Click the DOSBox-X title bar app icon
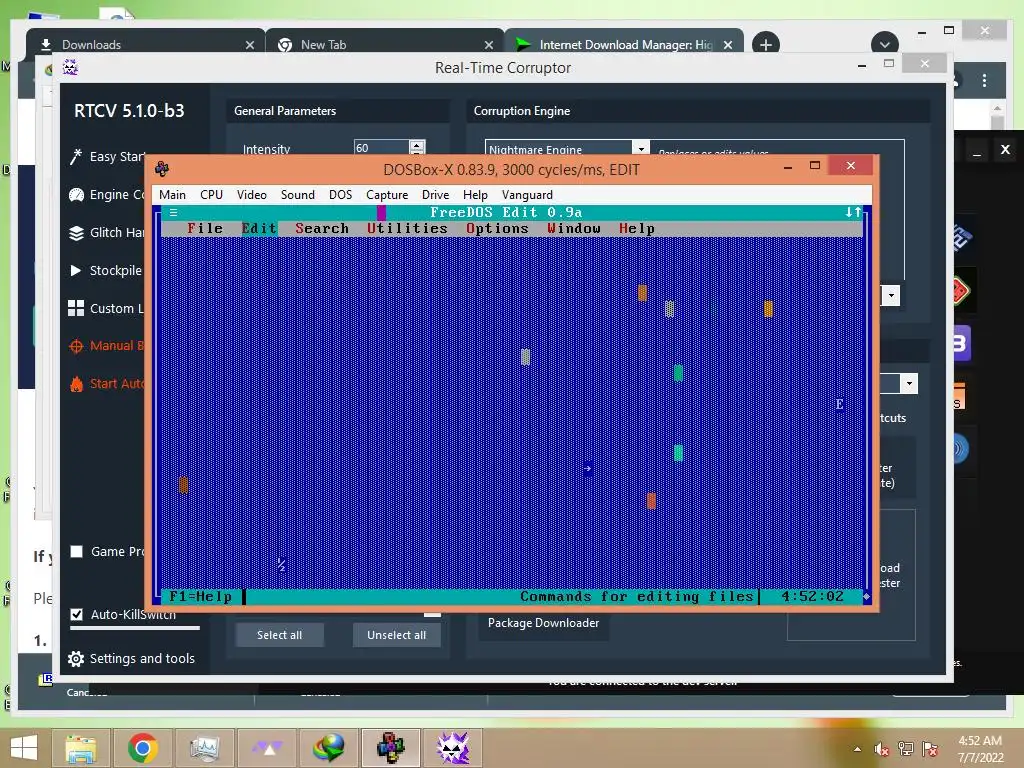Viewport: 1024px width, 768px height. pos(162,169)
